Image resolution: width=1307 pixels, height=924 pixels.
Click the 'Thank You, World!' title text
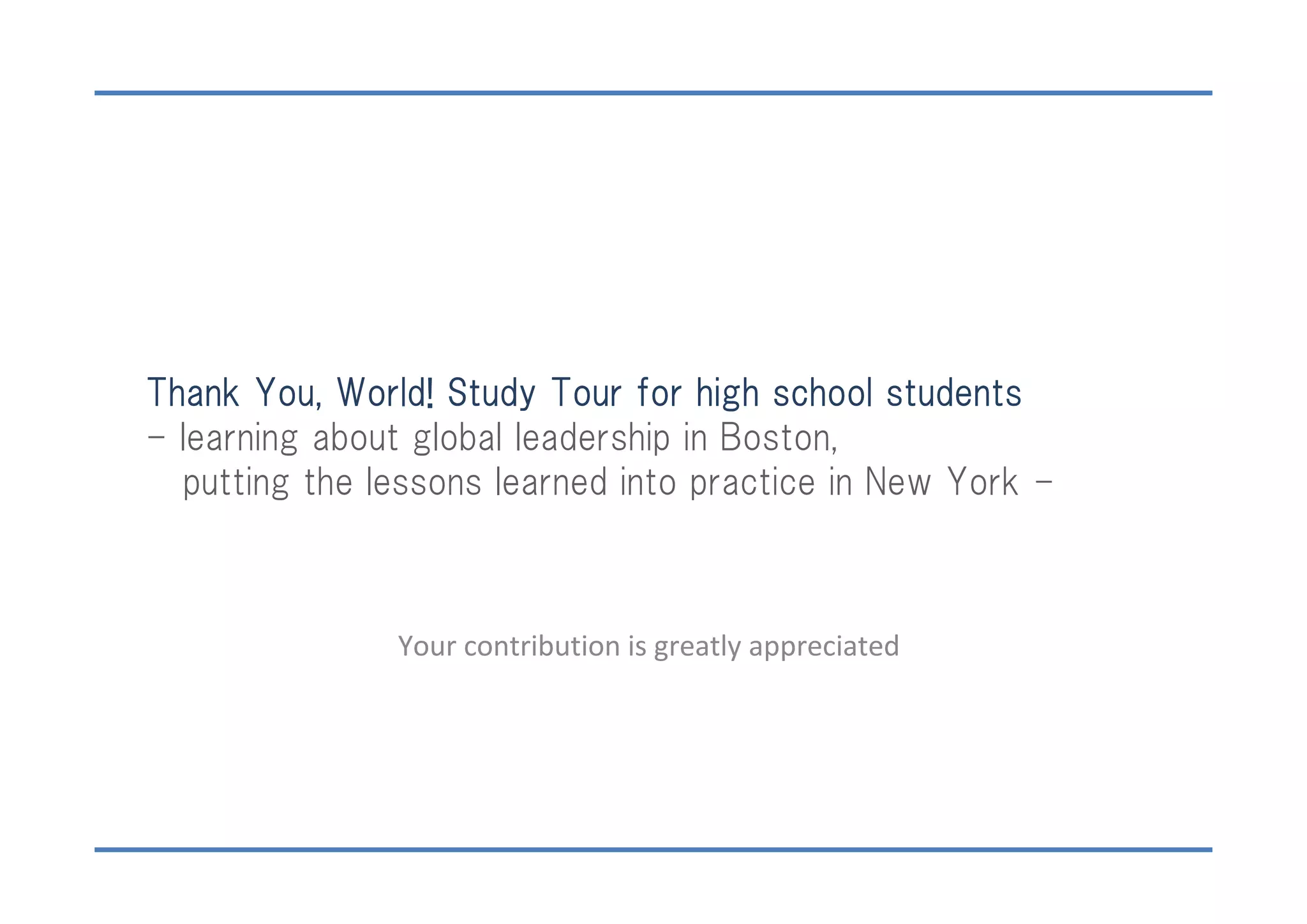point(291,392)
